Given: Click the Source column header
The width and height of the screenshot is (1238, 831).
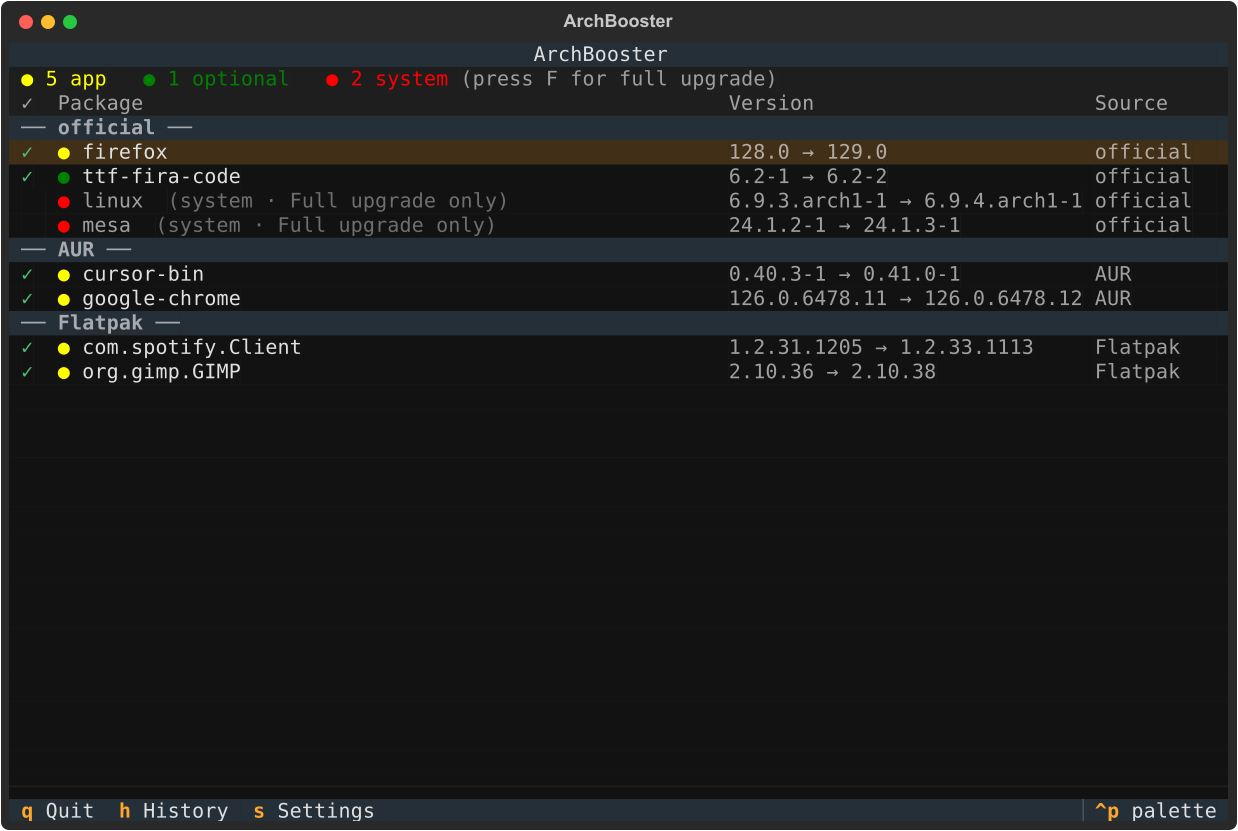Looking at the screenshot, I should [x=1131, y=103].
